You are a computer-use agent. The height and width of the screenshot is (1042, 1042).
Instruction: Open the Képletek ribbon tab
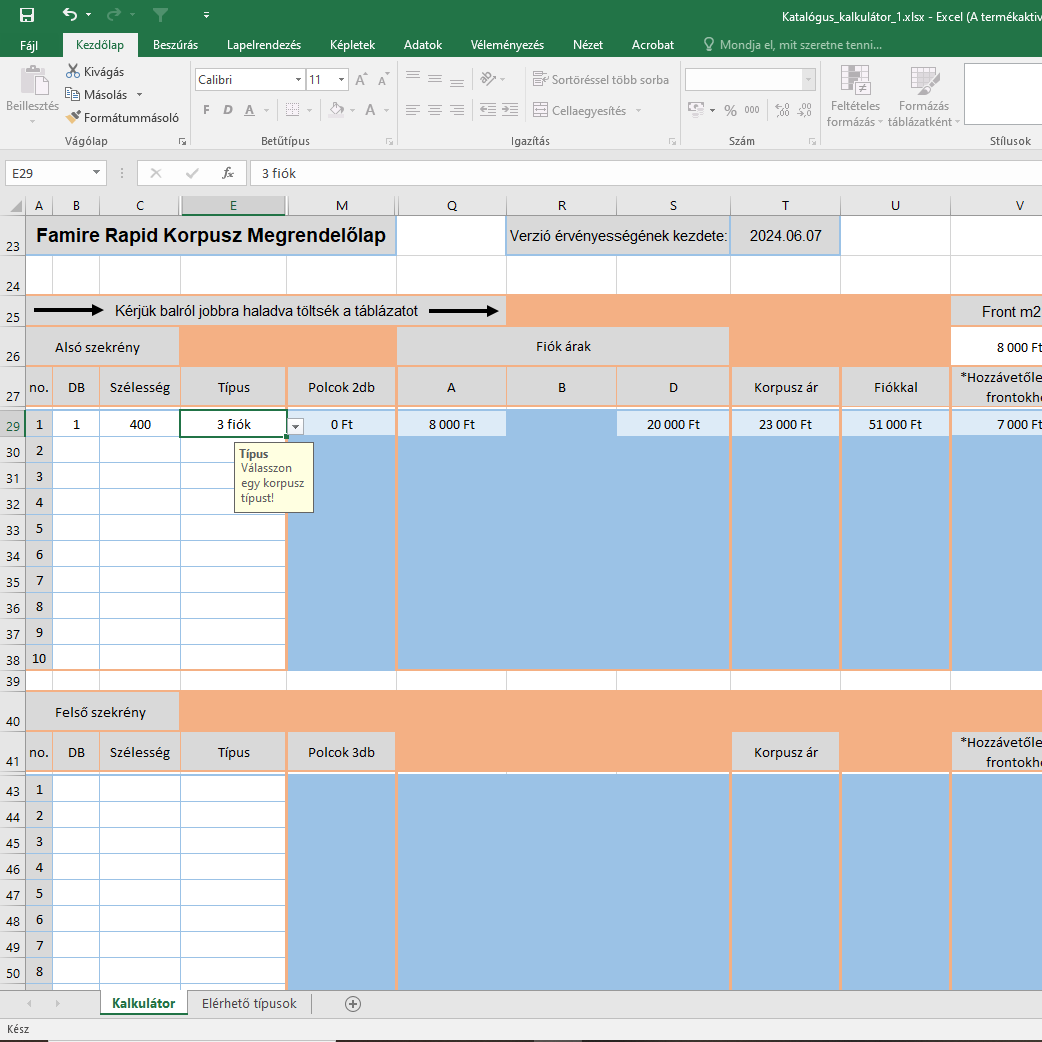(x=353, y=45)
